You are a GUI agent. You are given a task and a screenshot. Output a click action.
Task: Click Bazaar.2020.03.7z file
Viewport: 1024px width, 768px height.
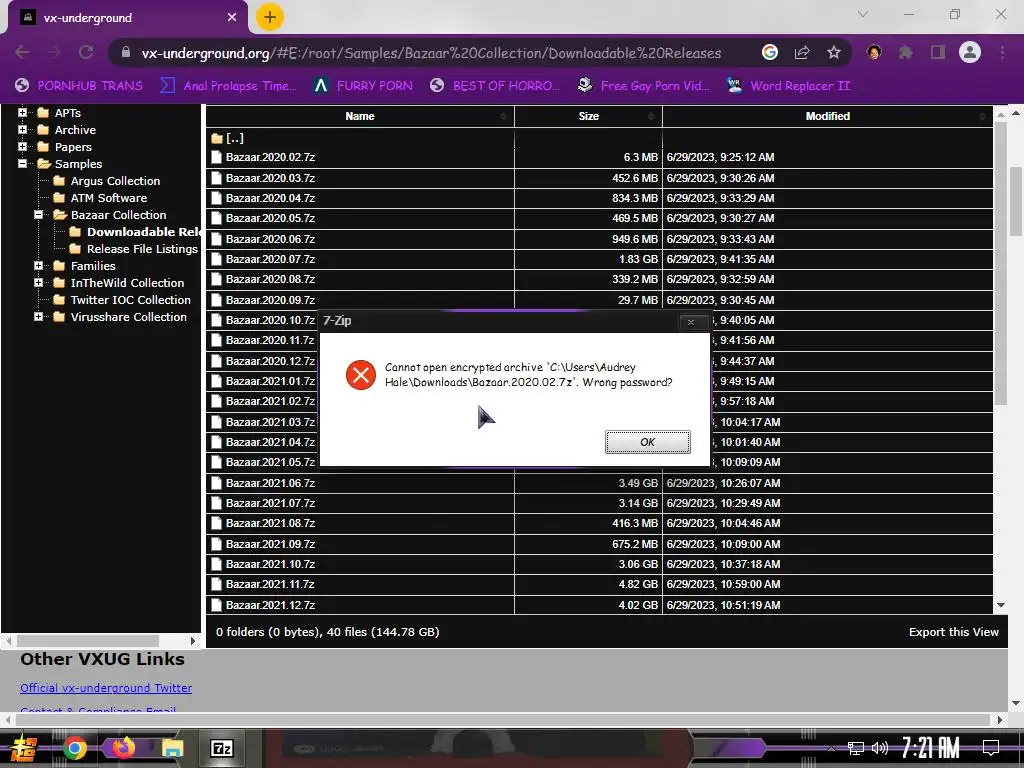tap(270, 178)
